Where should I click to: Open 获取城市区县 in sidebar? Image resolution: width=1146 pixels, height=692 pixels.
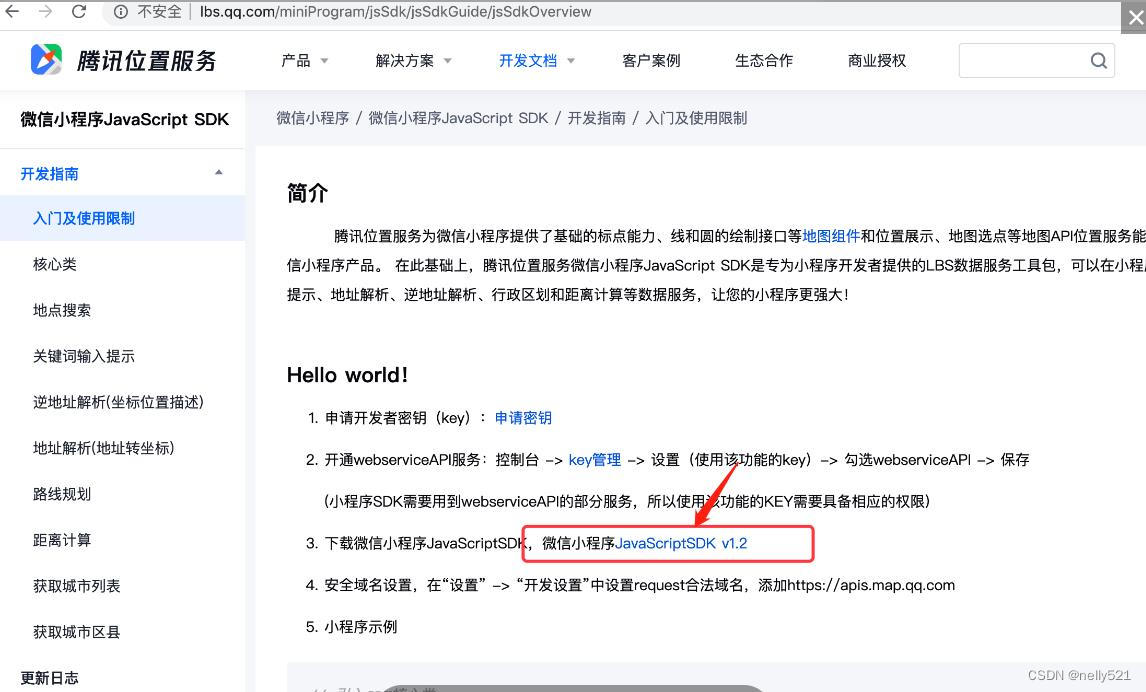[x=77, y=632]
